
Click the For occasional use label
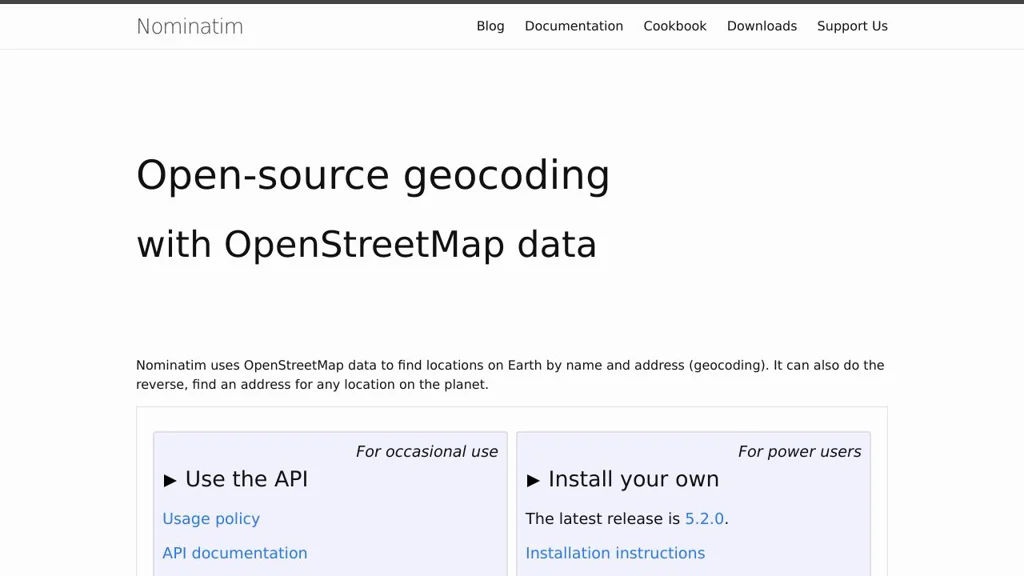(x=426, y=451)
